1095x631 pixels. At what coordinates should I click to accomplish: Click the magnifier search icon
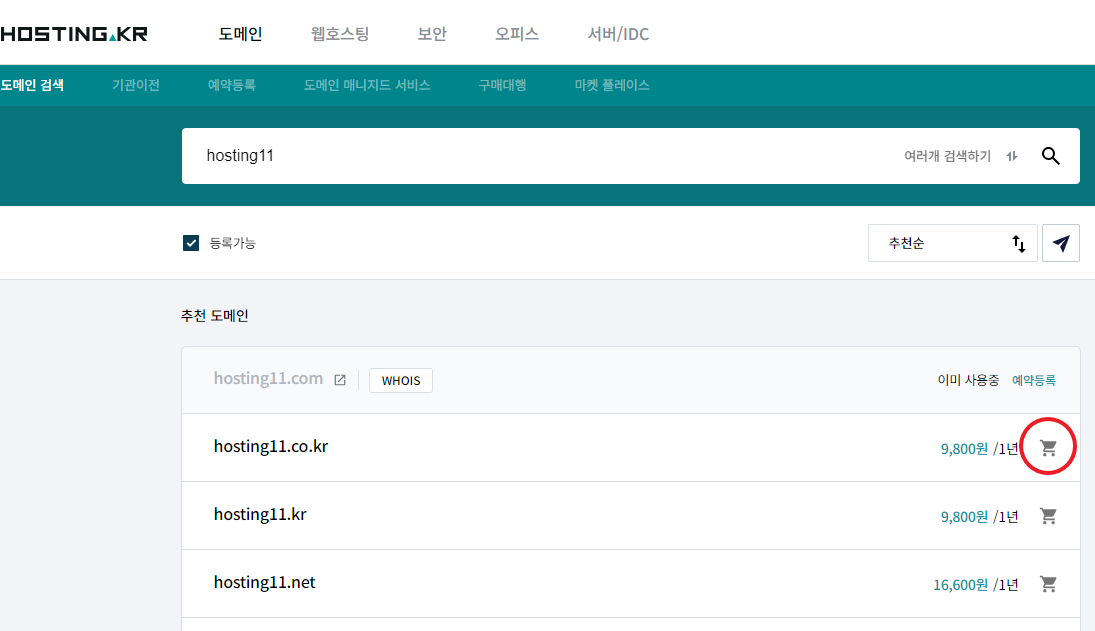pos(1050,156)
